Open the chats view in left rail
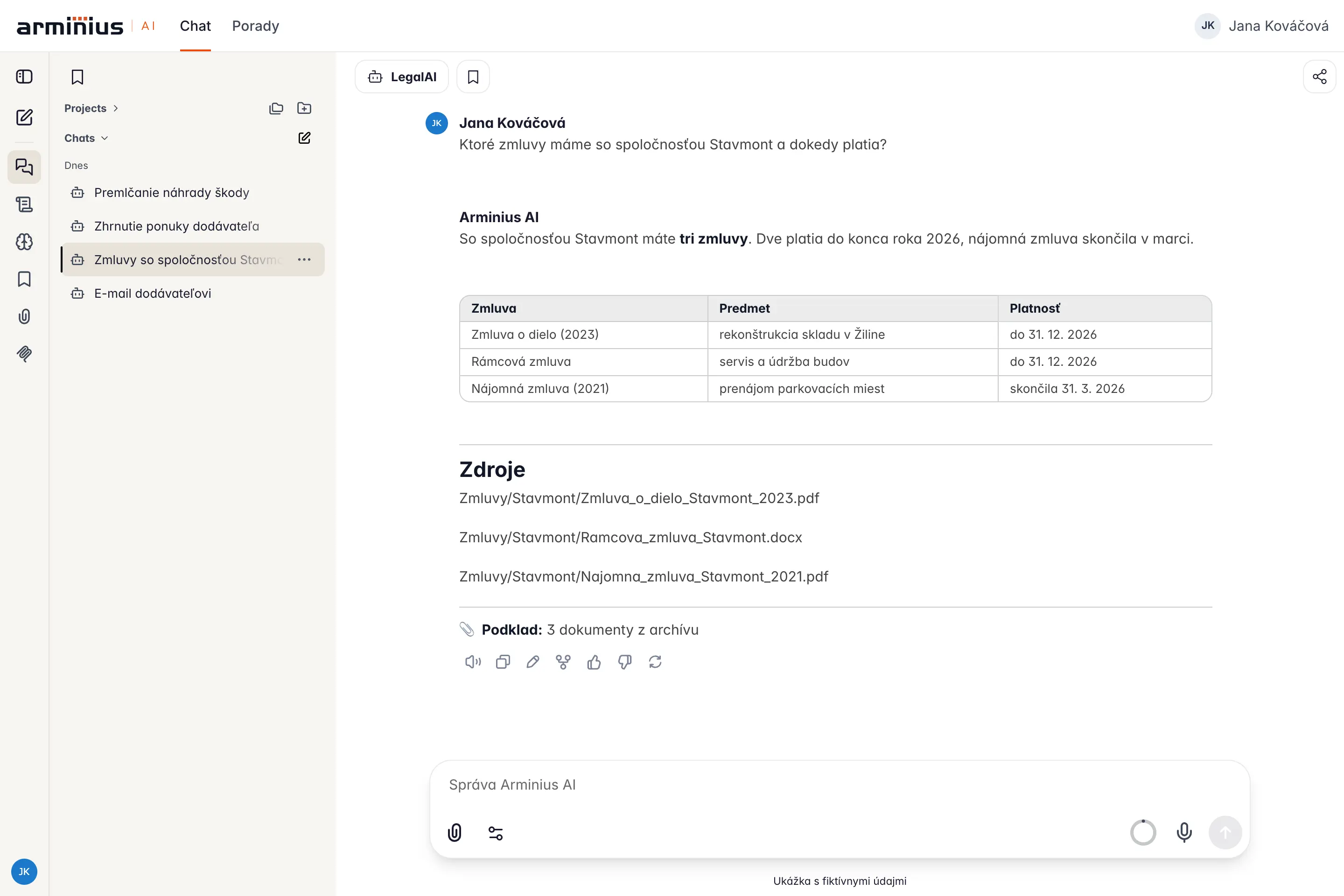This screenshot has width=1344, height=896. pyautogui.click(x=24, y=167)
